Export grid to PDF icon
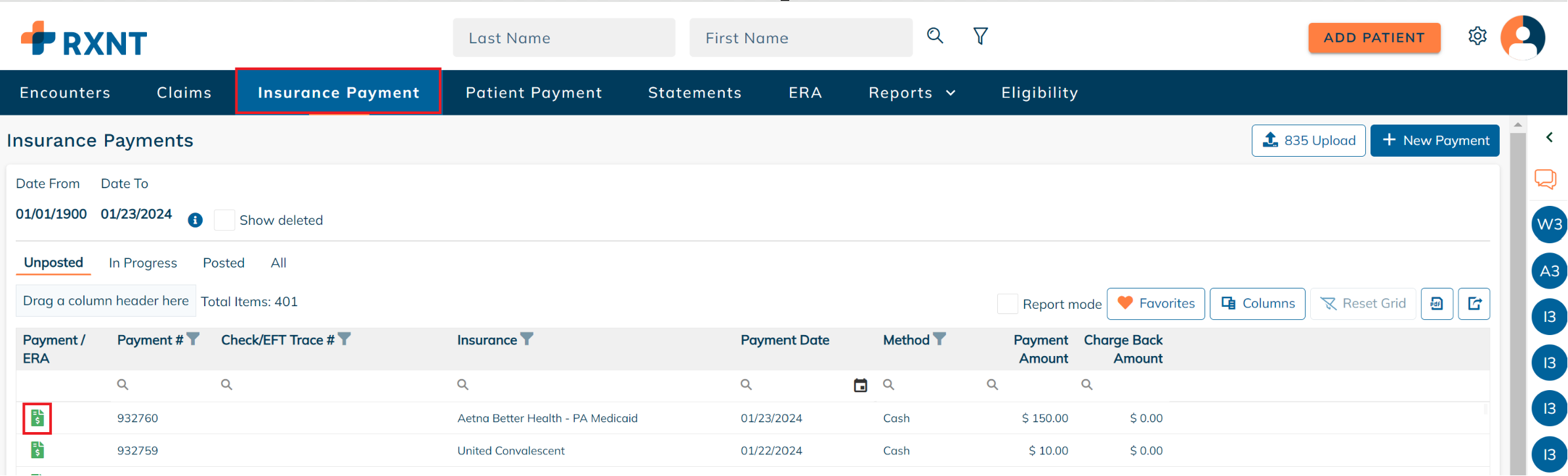1568x476 pixels. pyautogui.click(x=1436, y=304)
